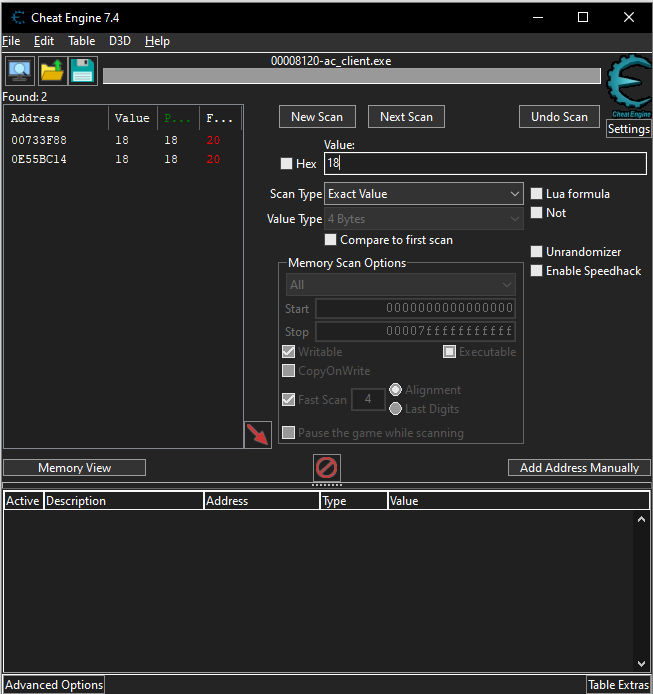Click the Cheat Engine title bar icon

coord(18,18)
